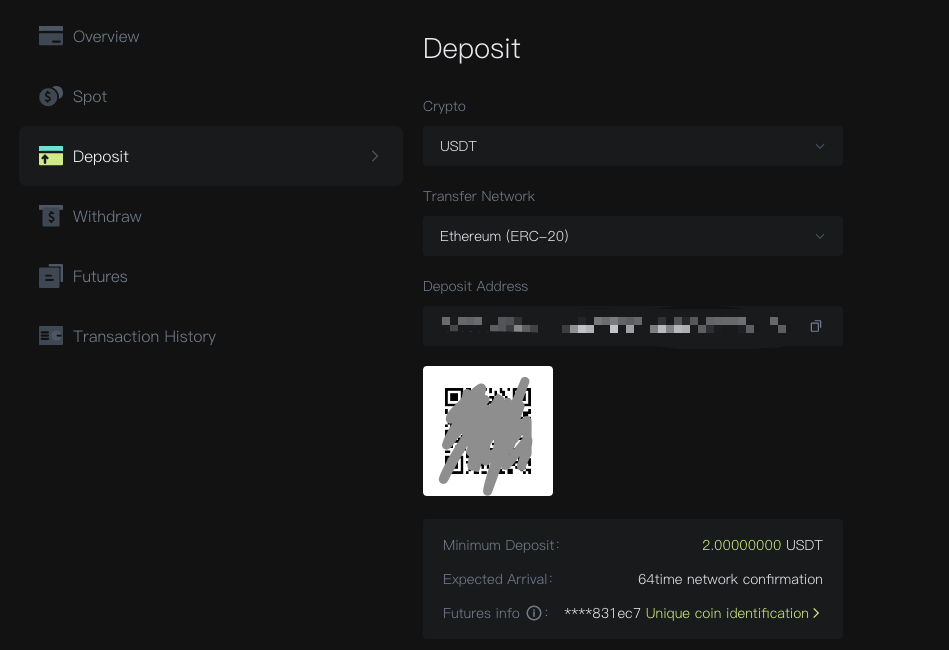949x650 pixels.
Task: Click the Transaction History icon
Action: pyautogui.click(x=51, y=336)
